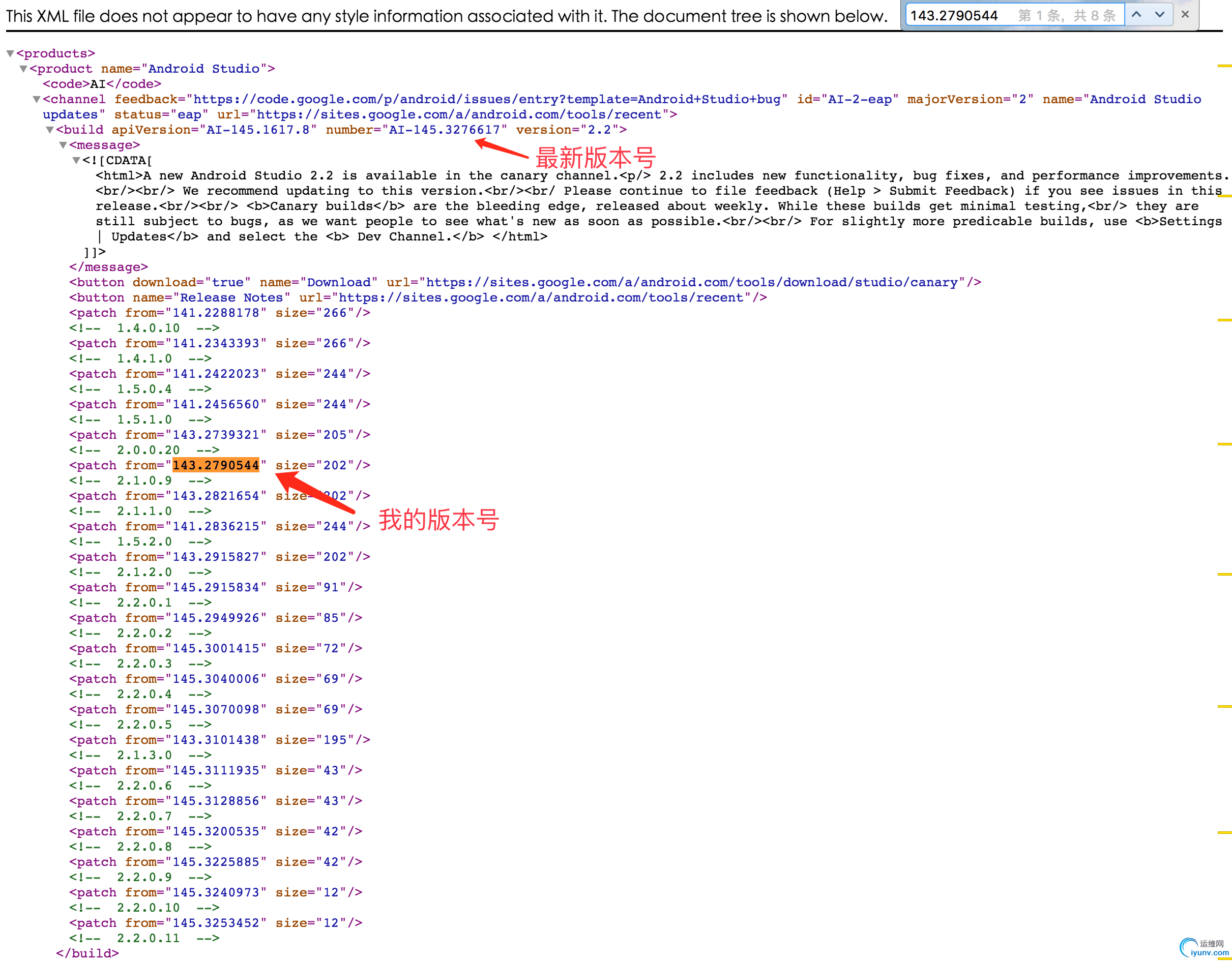1232x961 pixels.
Task: Click patch from 145.3040006 line
Action: click(x=216, y=678)
